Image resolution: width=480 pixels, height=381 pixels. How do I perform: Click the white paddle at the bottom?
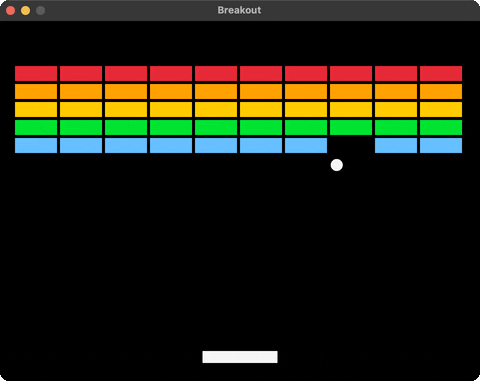240,357
